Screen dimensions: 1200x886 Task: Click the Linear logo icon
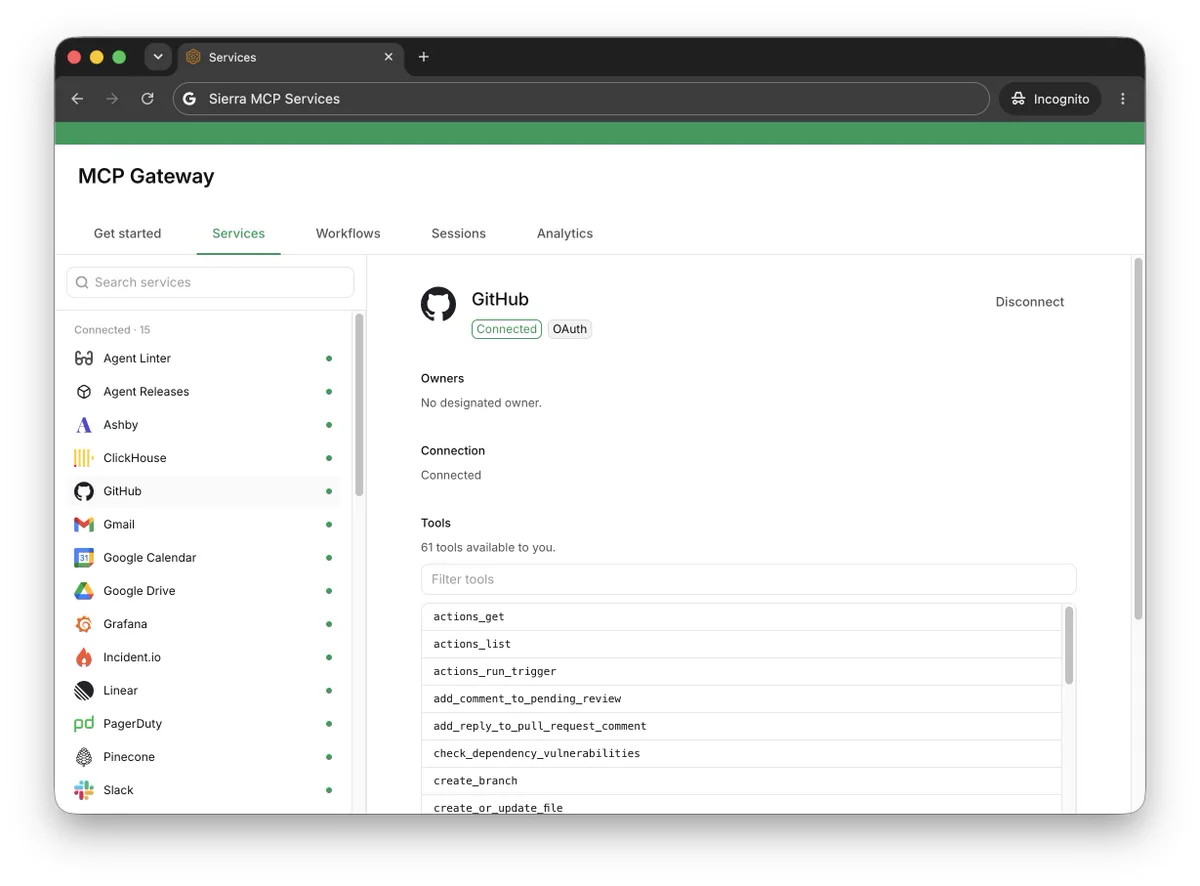[x=84, y=691]
